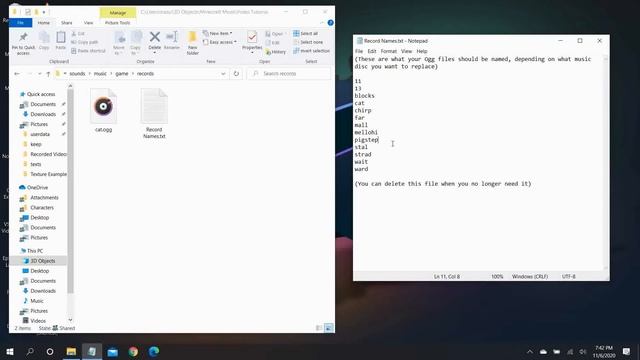The image size is (640, 360).
Task: Switch to Picture Tools tab
Action: click(x=118, y=23)
